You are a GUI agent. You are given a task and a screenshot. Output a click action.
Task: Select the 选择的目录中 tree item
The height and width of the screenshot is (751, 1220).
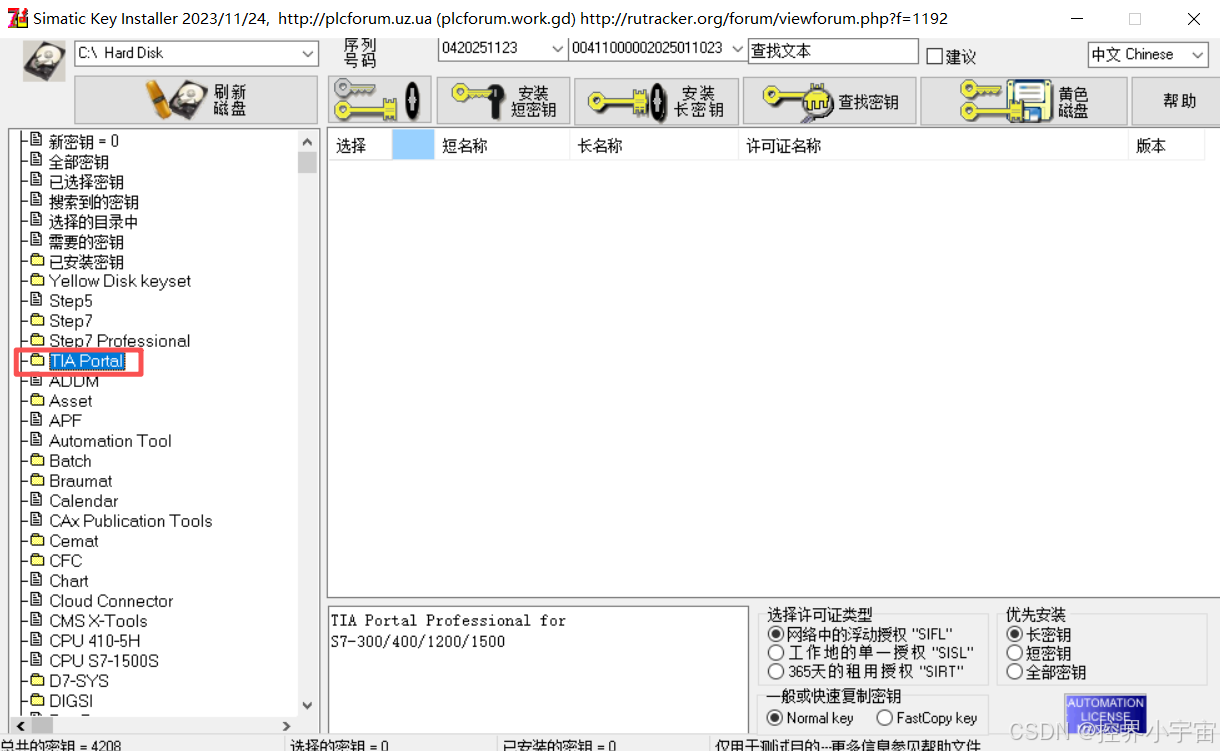point(94,221)
